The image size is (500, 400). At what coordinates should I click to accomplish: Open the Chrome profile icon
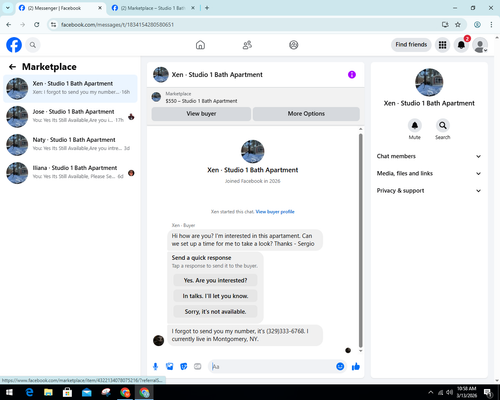click(x=477, y=25)
